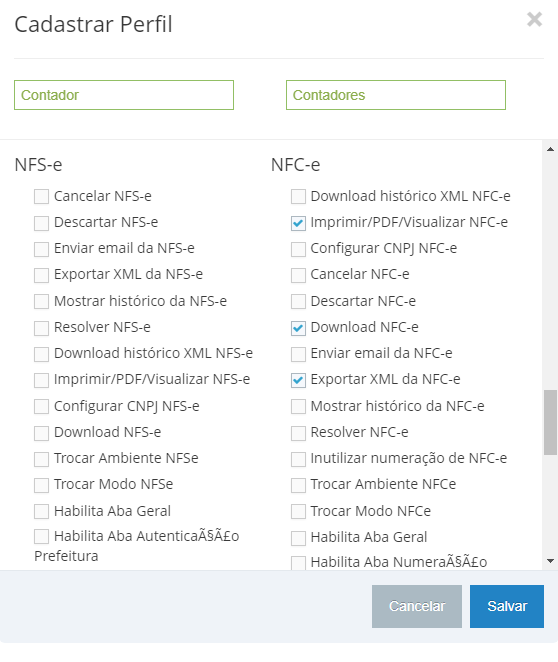
Task: Tick the Cancelar NFC-e checkbox
Action: (298, 275)
